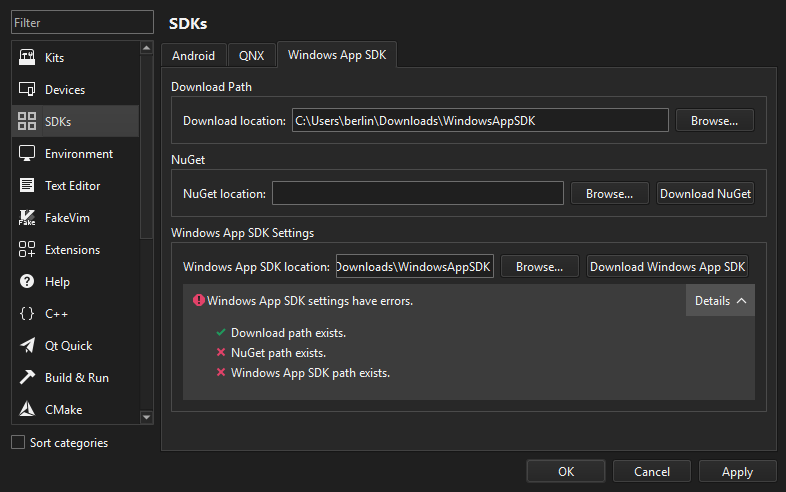Select the FakeVim category icon
The image size is (786, 492).
27,218
